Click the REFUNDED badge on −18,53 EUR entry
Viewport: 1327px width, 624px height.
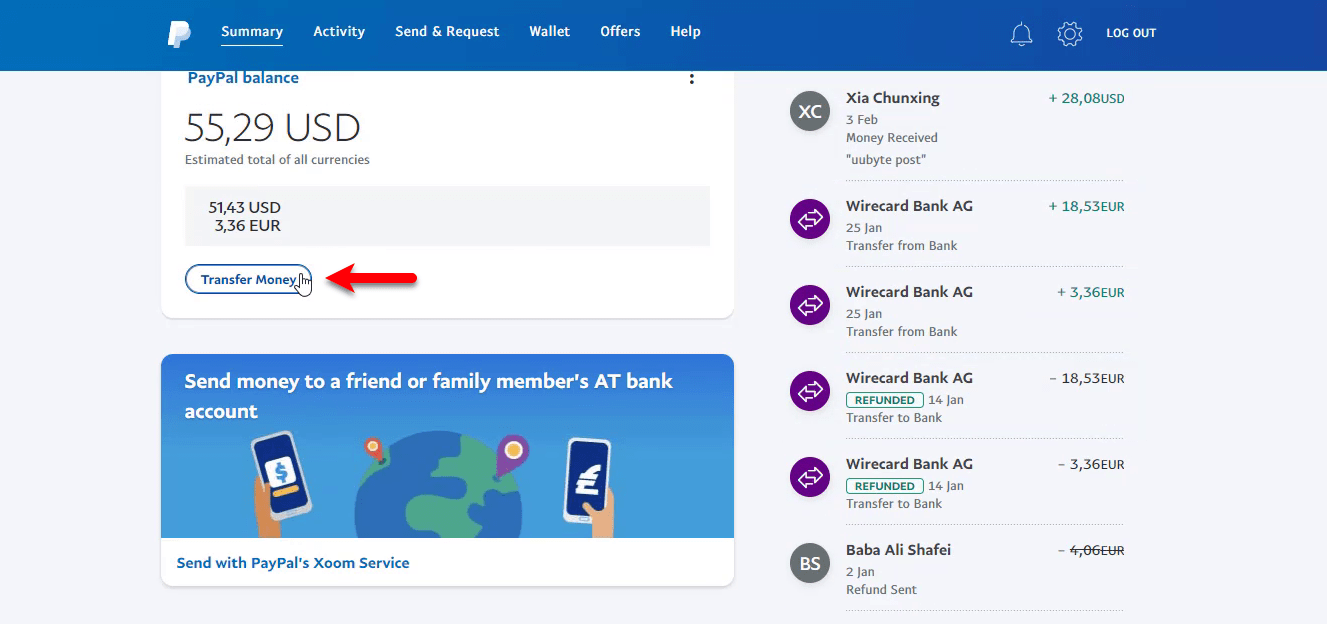point(885,400)
